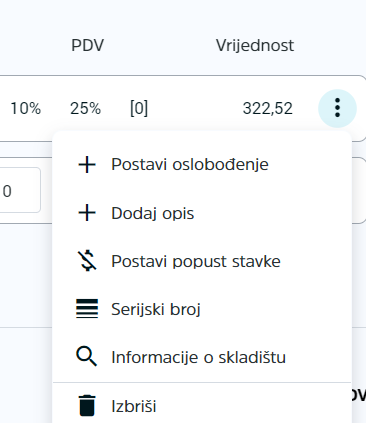
Task: Click the plus icon beside Dodaj opis
Action: click(x=87, y=213)
